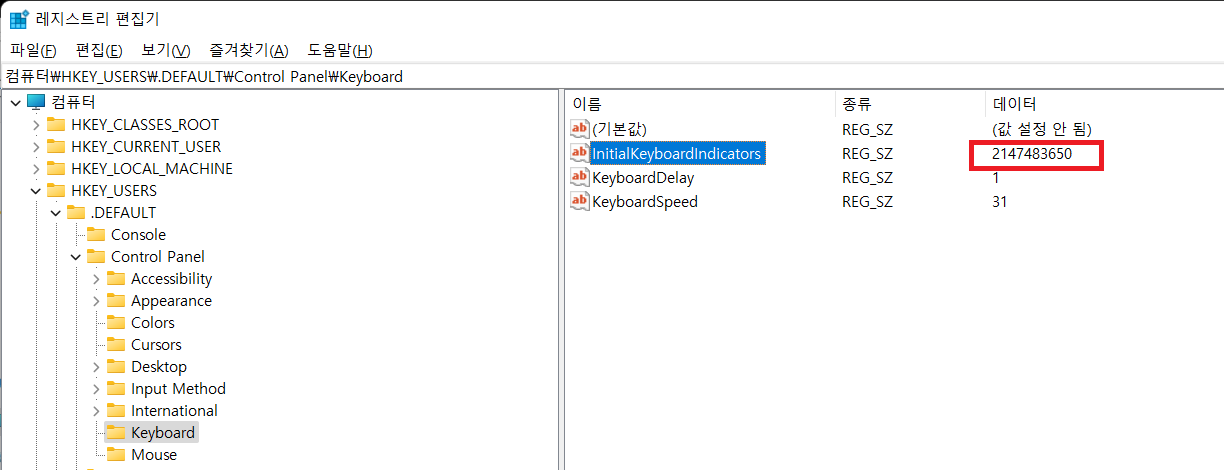Viewport: 1224px width, 470px height.
Task: Expand the Input Method key chevron
Action: [96, 388]
